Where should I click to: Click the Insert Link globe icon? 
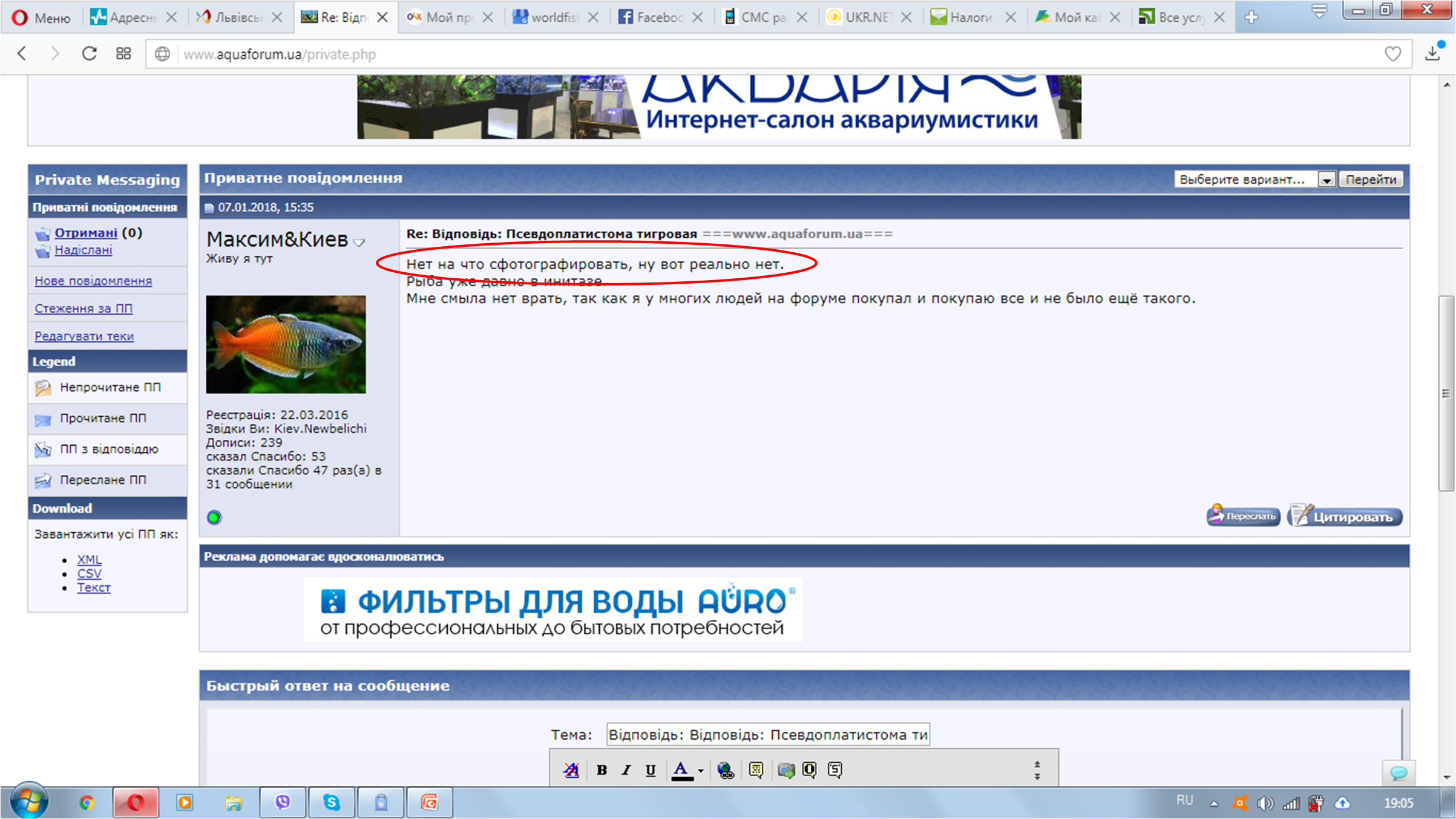(726, 769)
